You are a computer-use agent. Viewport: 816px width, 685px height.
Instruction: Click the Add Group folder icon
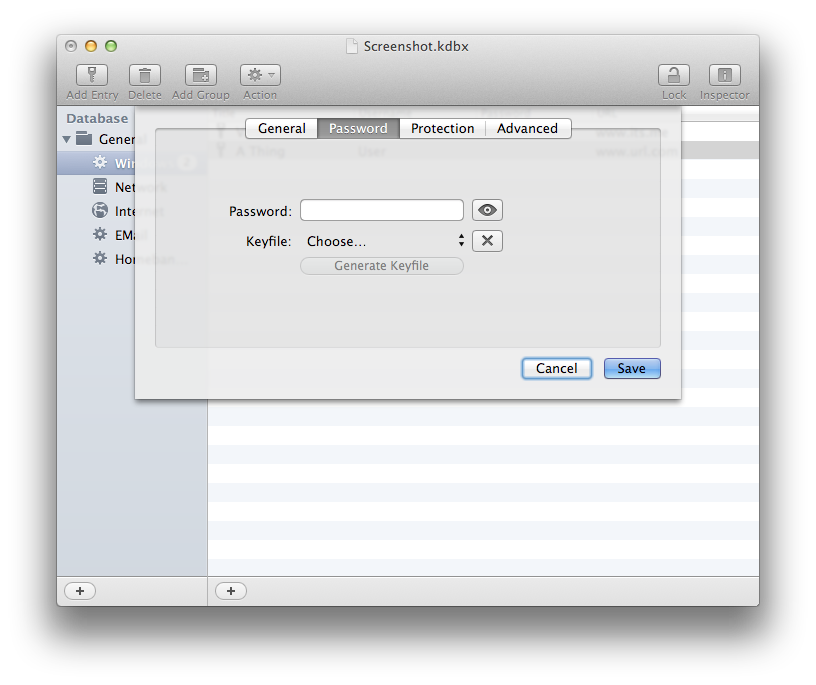click(x=201, y=75)
